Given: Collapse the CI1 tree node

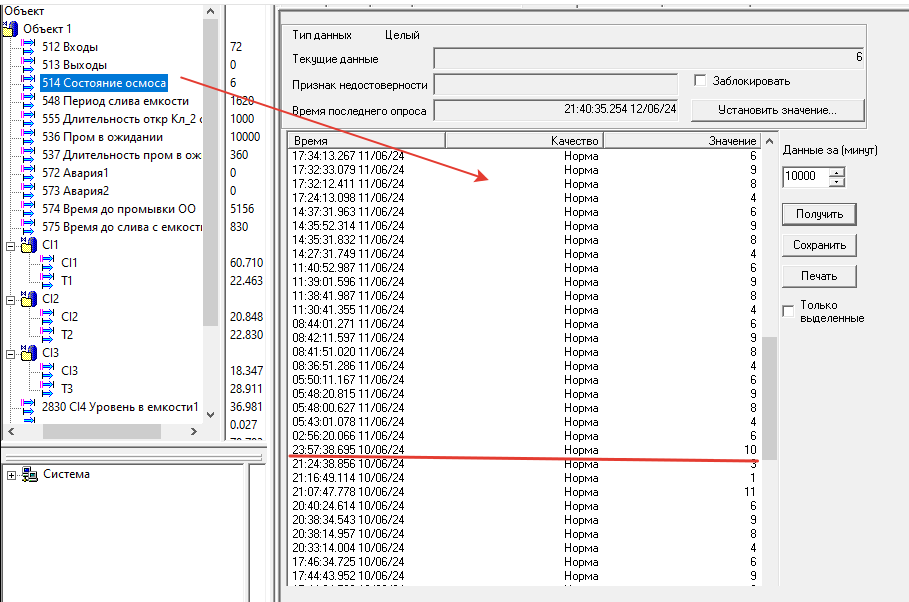Looking at the screenshot, I should (x=11, y=245).
